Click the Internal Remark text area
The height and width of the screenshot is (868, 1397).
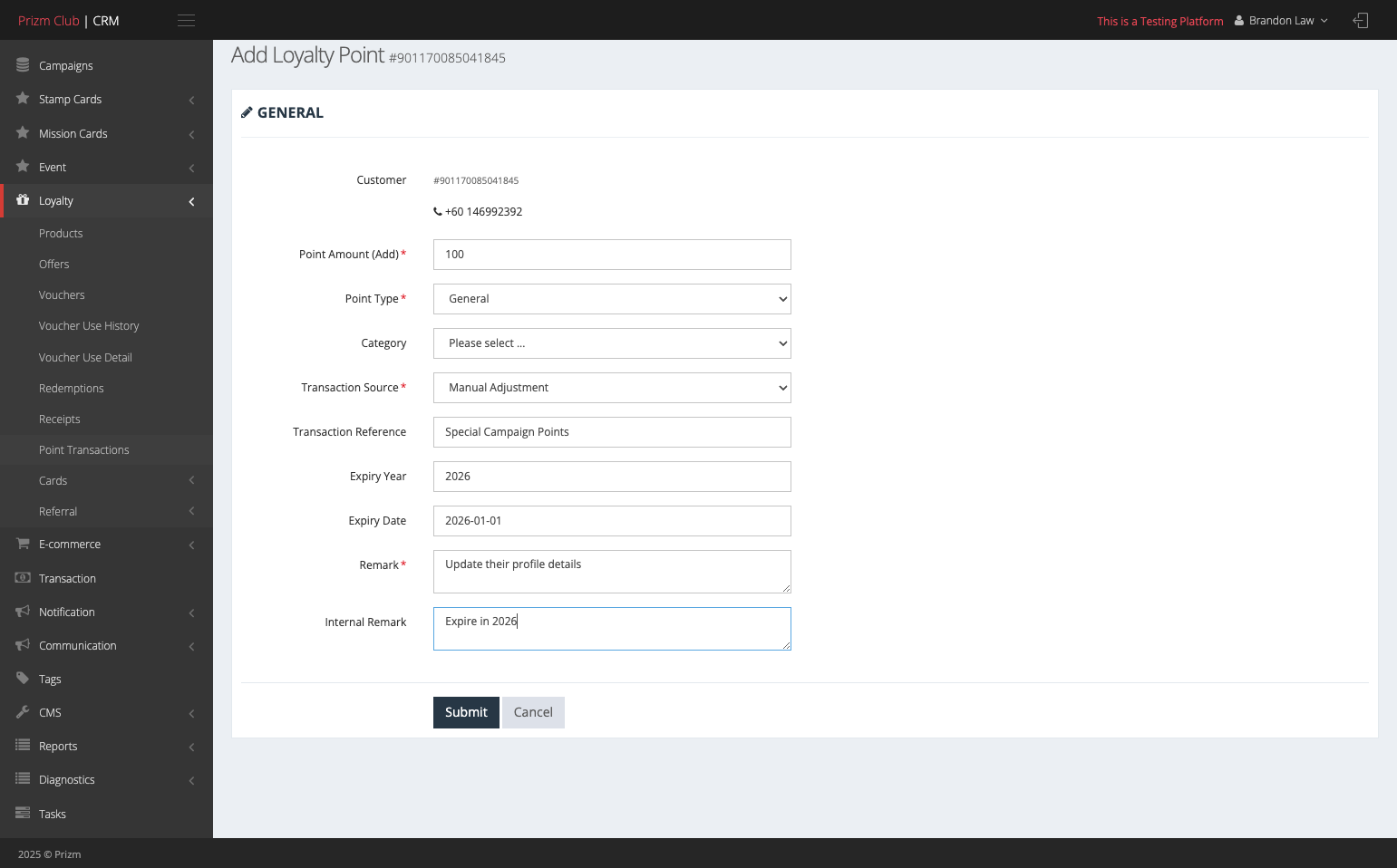(x=612, y=629)
